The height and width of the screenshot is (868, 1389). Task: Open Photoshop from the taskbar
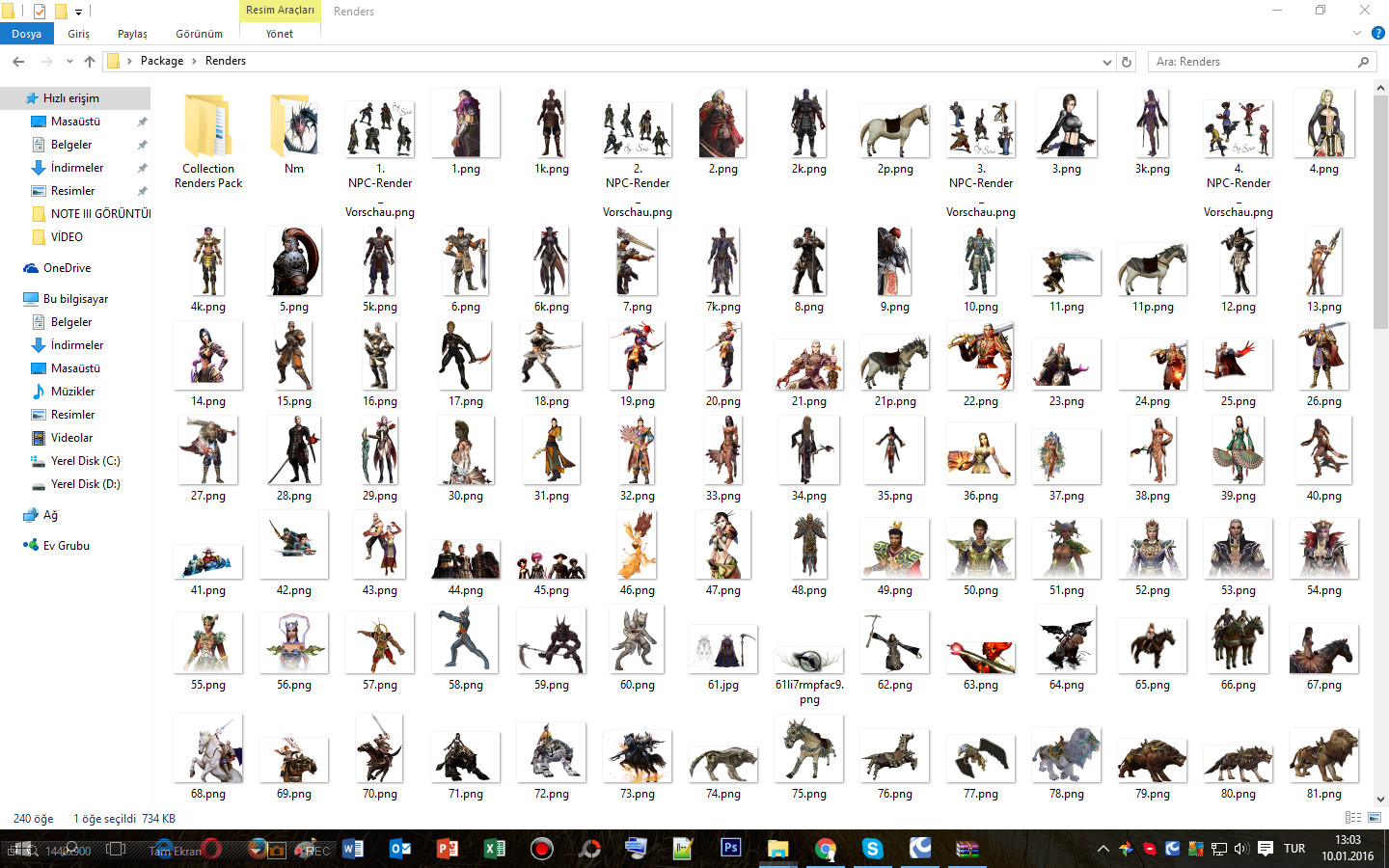tap(730, 849)
